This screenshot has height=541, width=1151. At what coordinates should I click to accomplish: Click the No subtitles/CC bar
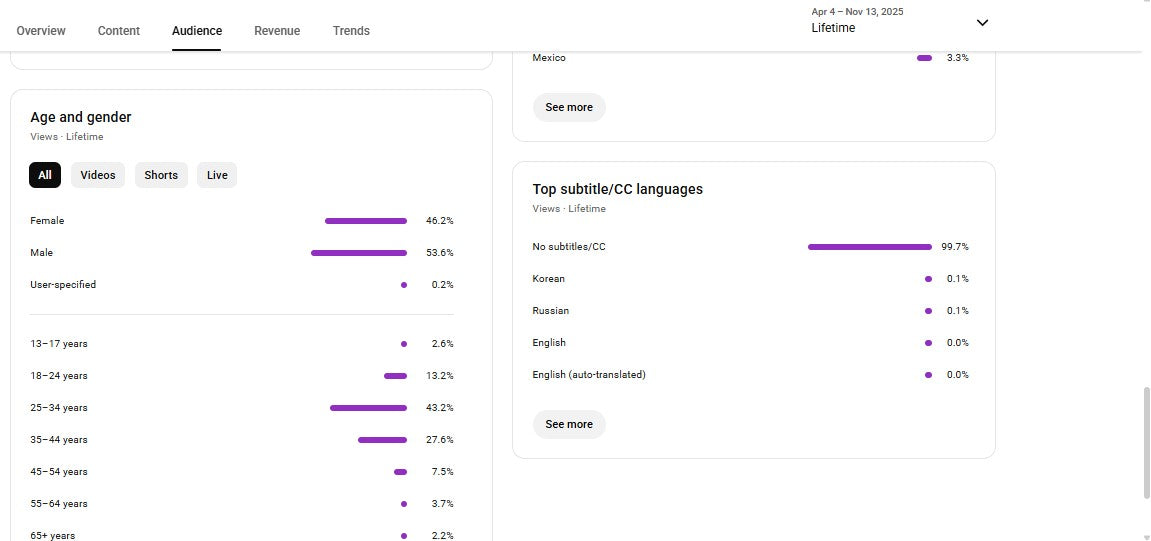coord(869,247)
